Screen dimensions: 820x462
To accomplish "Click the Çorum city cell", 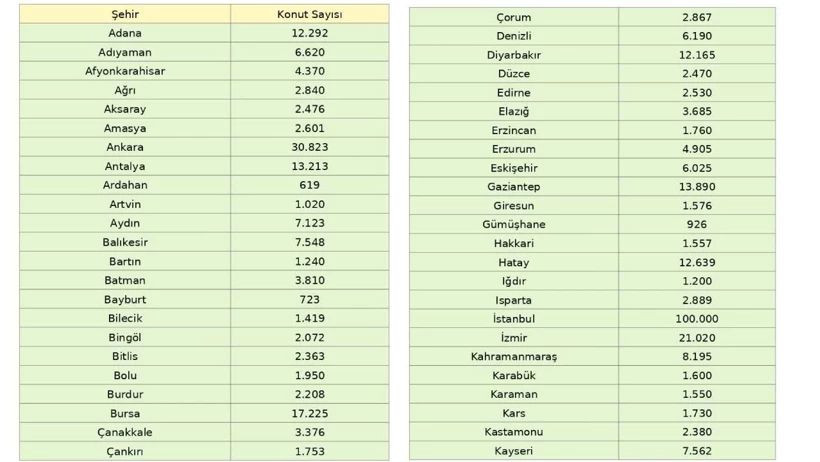I will coord(514,18).
